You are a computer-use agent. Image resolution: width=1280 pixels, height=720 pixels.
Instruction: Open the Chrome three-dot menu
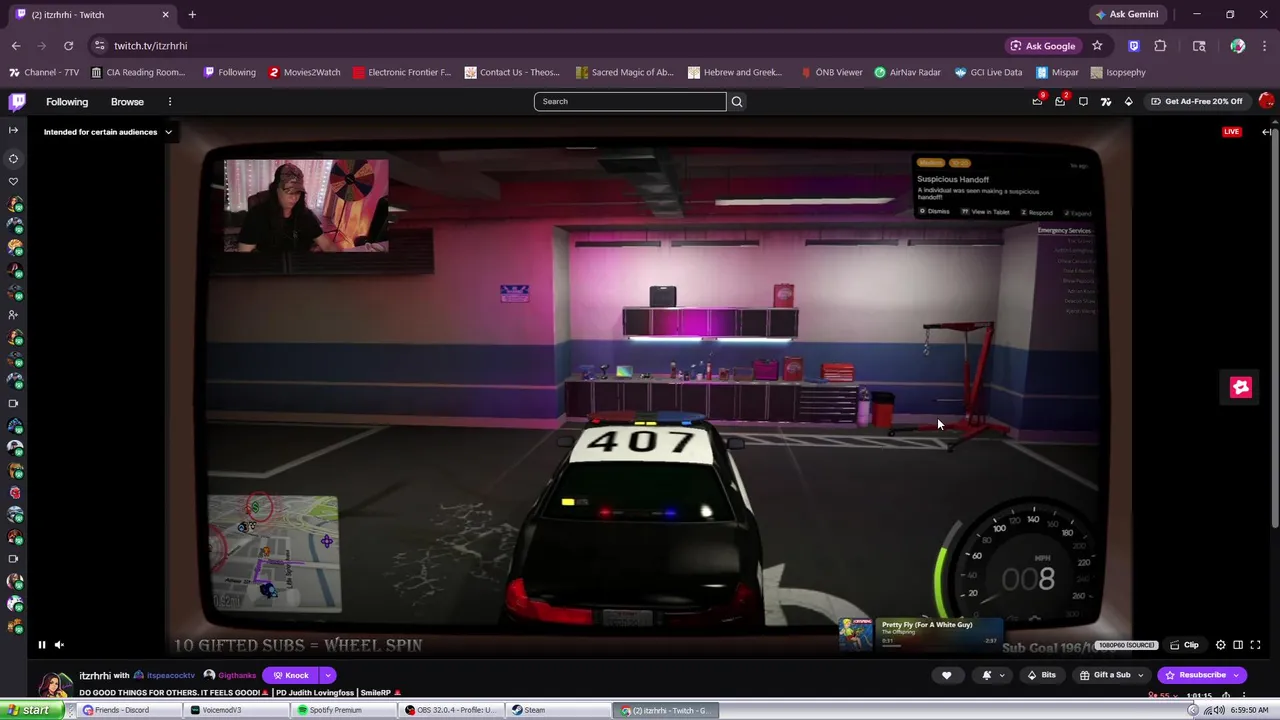pyautogui.click(x=1264, y=46)
